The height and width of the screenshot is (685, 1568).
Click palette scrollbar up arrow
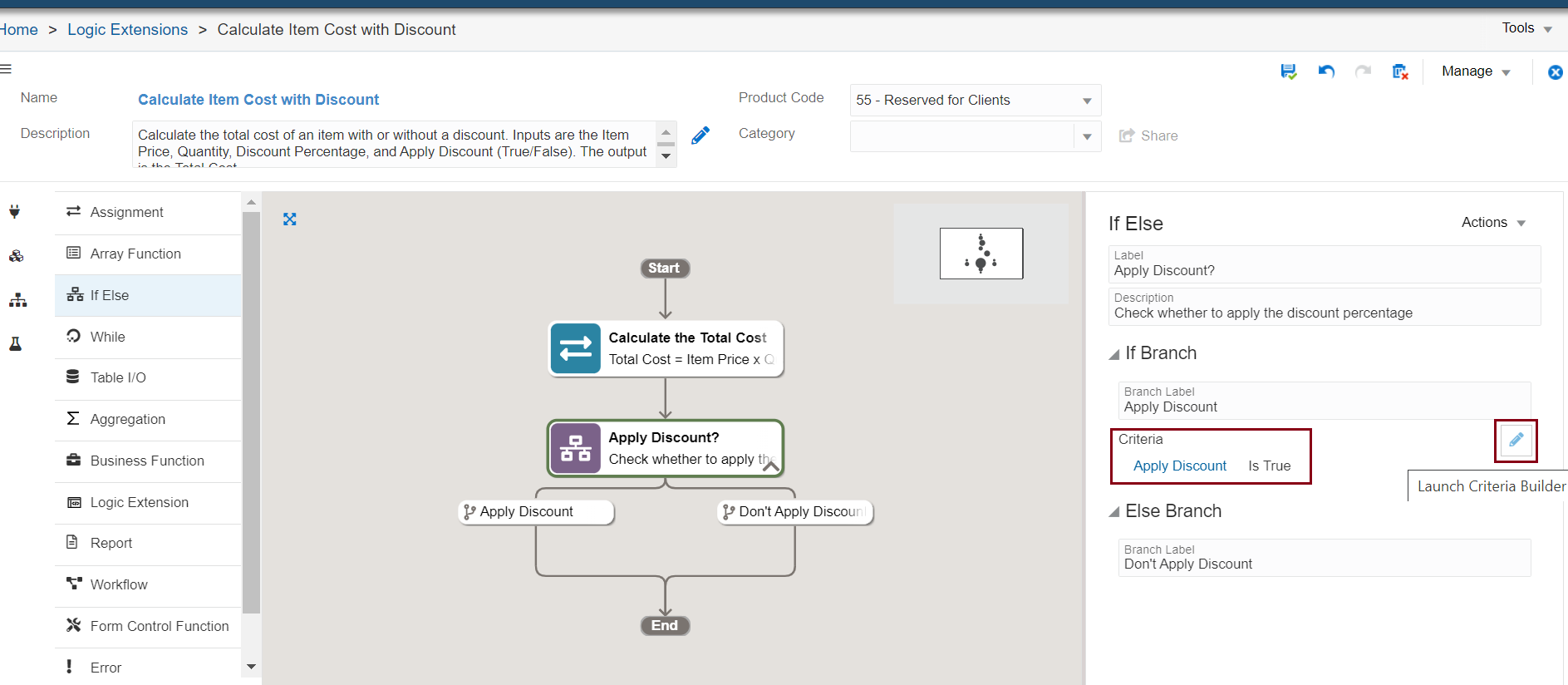coord(251,202)
